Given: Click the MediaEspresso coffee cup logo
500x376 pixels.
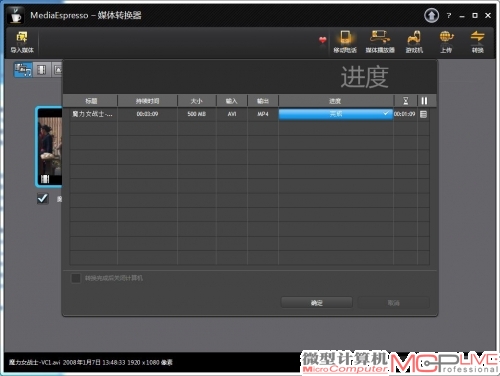Looking at the screenshot, I should (x=15, y=15).
